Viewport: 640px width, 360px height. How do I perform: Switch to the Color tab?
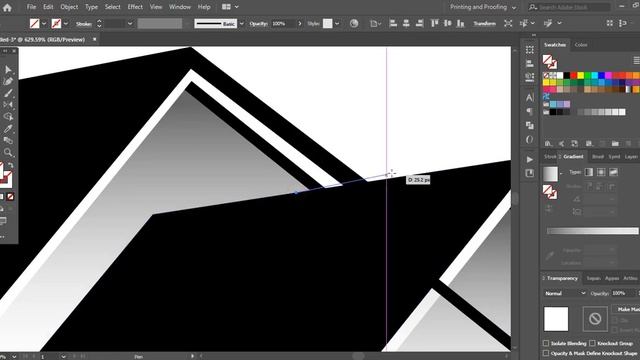(581, 45)
